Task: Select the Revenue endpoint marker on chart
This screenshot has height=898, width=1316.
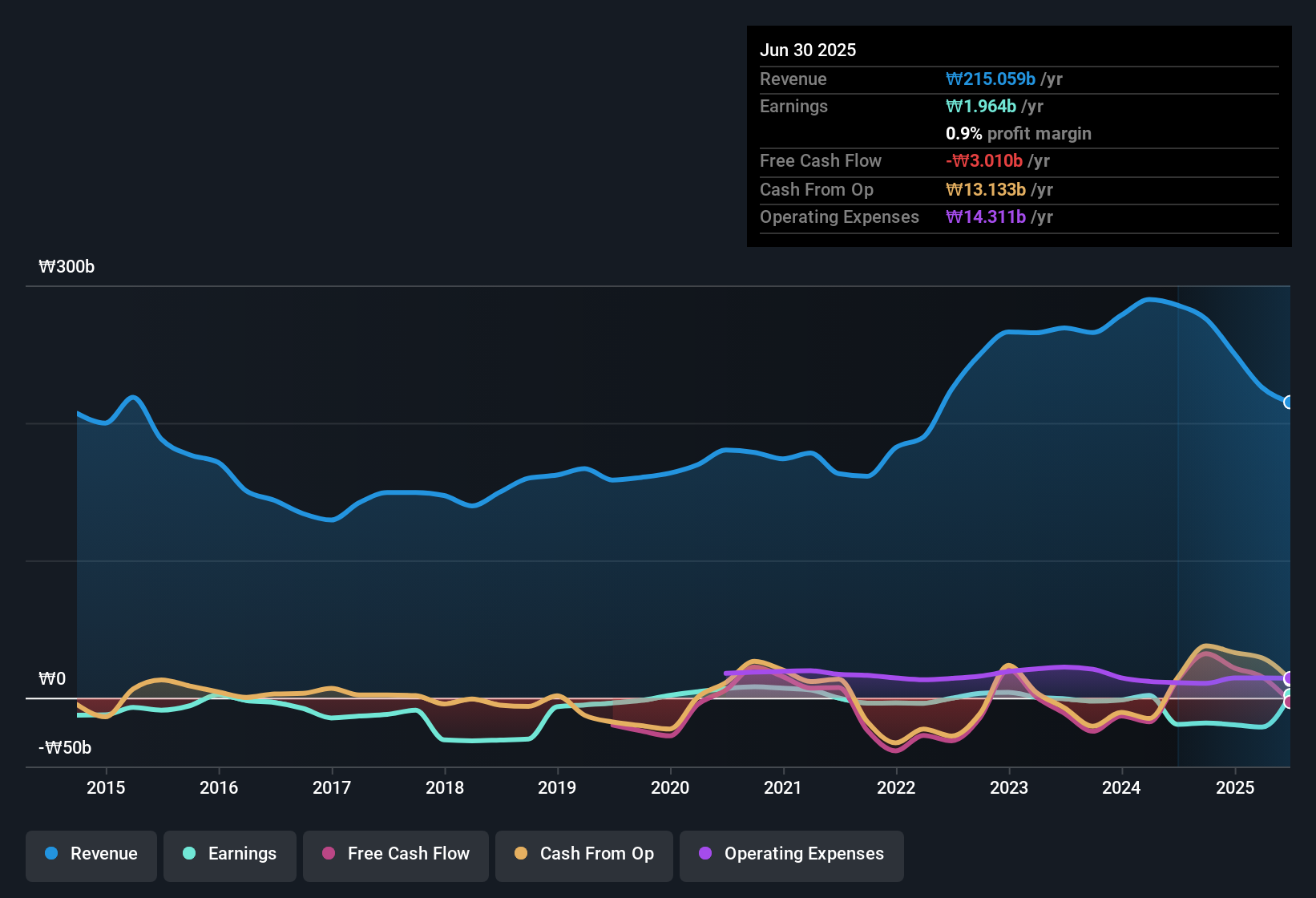Action: pos(1289,402)
